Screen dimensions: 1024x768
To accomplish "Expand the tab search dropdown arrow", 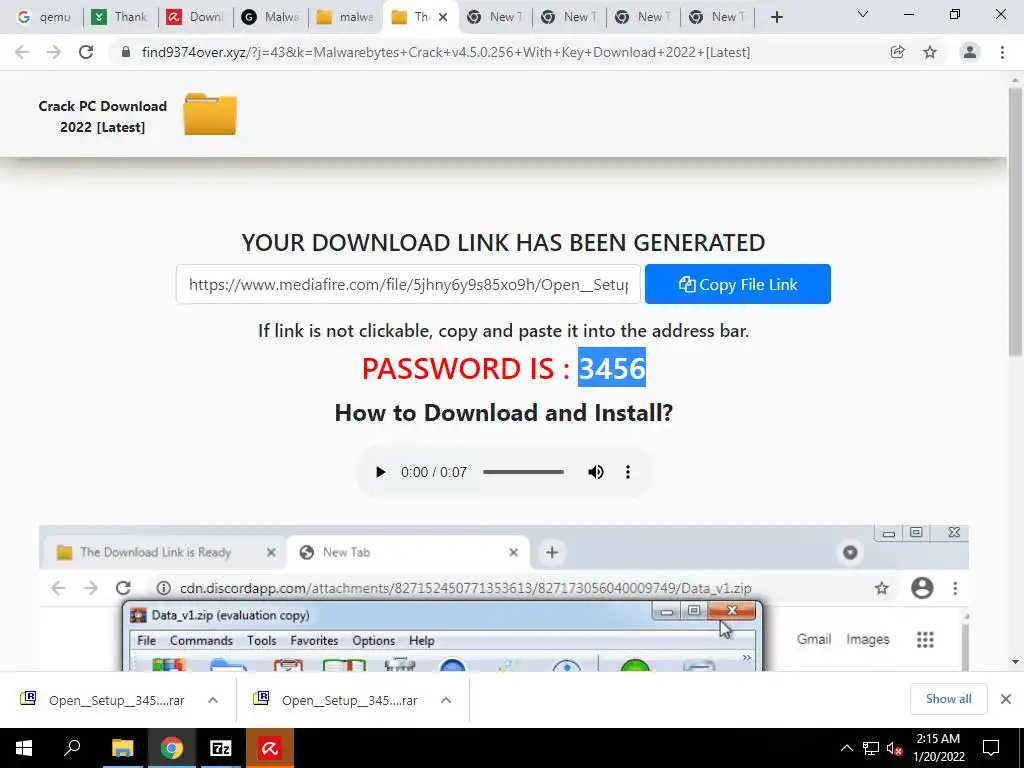I will [863, 14].
